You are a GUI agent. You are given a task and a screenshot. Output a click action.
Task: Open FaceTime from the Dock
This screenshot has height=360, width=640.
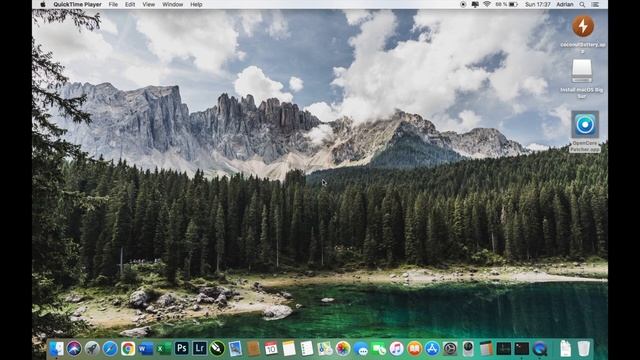(x=379, y=349)
